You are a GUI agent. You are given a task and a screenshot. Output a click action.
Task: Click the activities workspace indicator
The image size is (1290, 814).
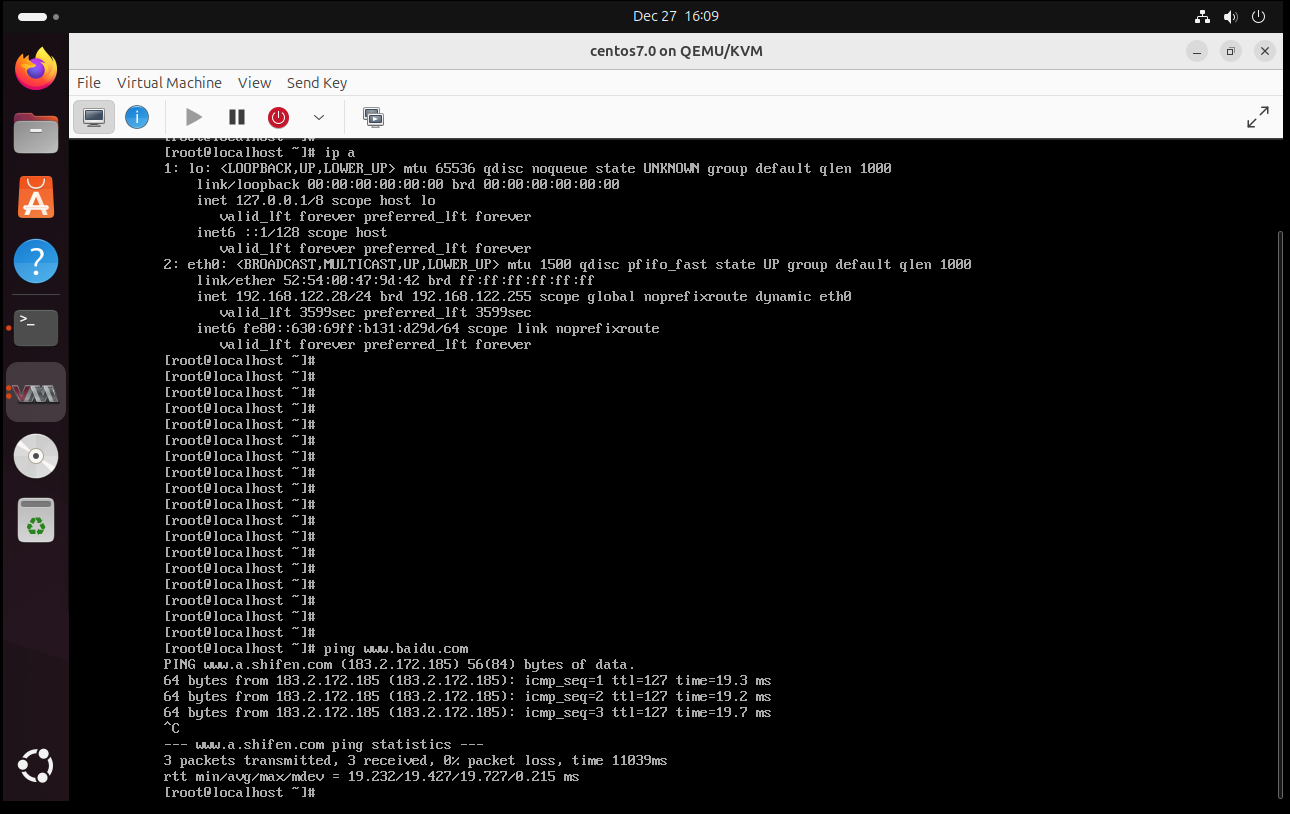(x=37, y=17)
